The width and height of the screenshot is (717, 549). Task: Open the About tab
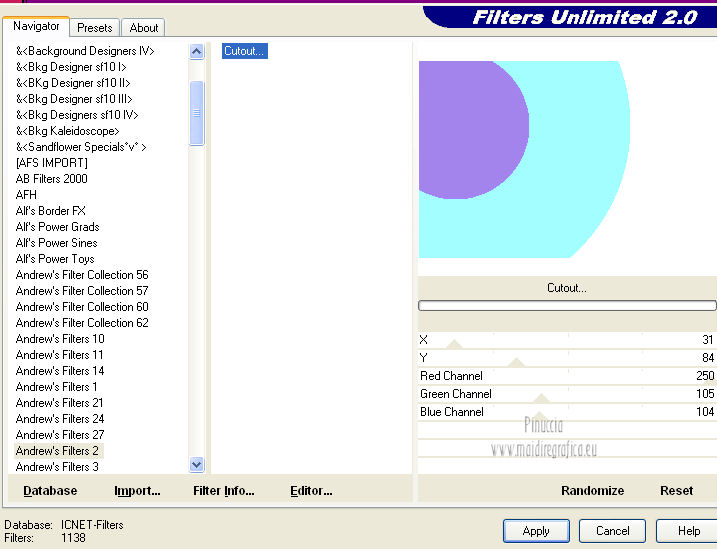tap(144, 28)
